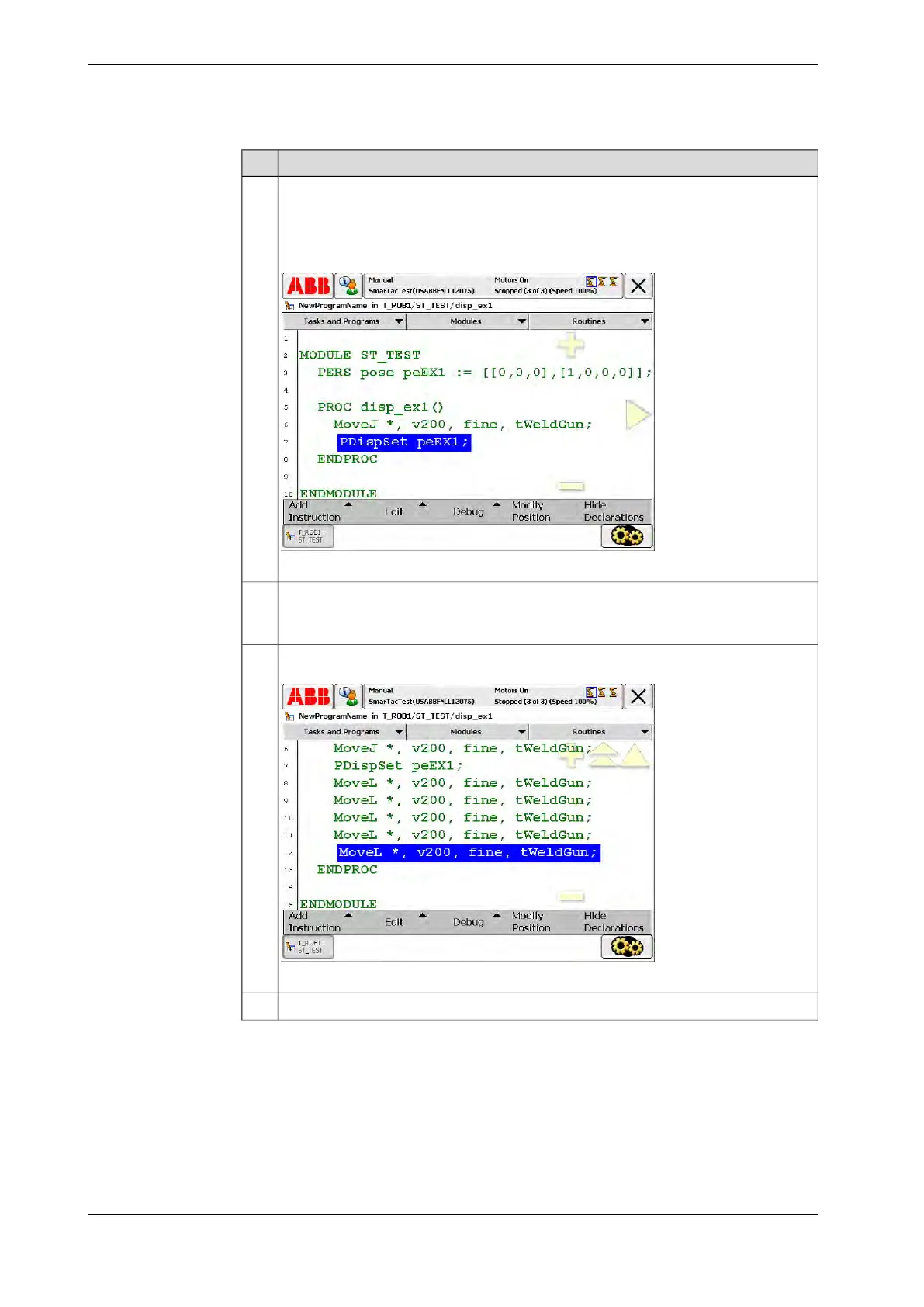Screen dimensions: 924x1307
Task: Select highlighted MoveL instruction on line 12
Action: 469,853
